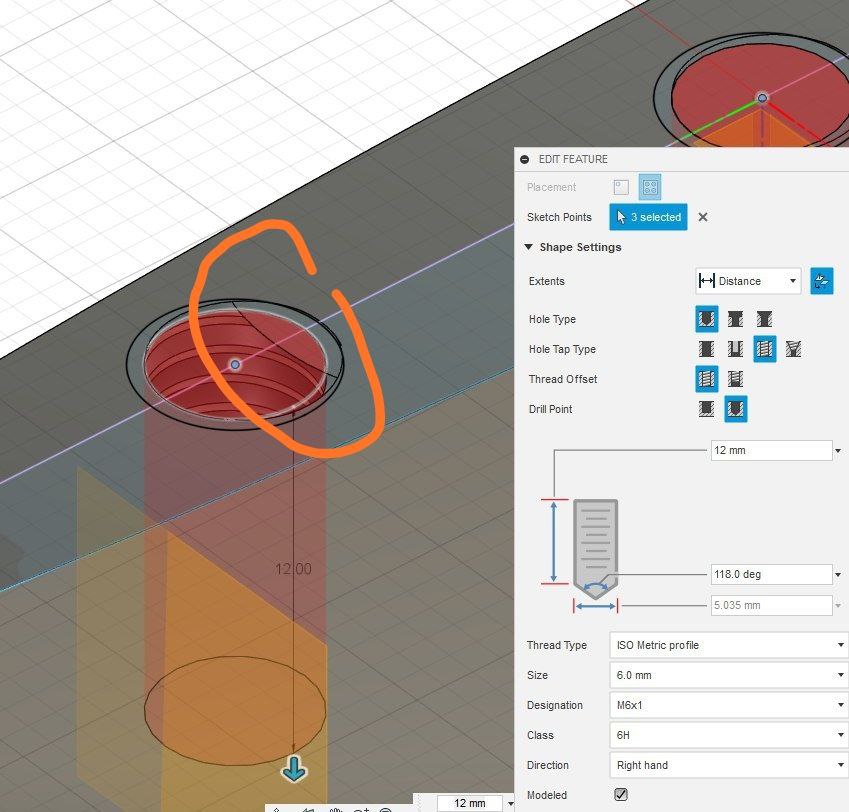
Task: Select Full thread offset option
Action: point(706,379)
